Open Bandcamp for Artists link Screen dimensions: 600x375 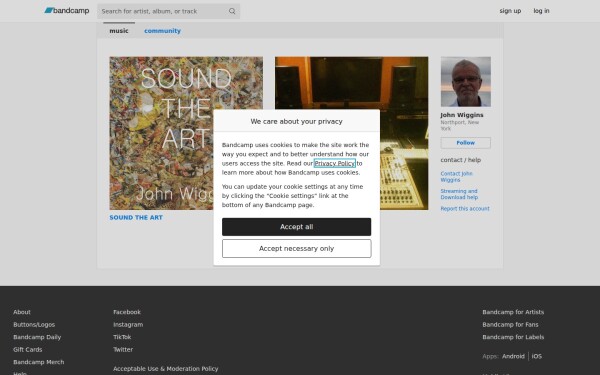tap(513, 312)
